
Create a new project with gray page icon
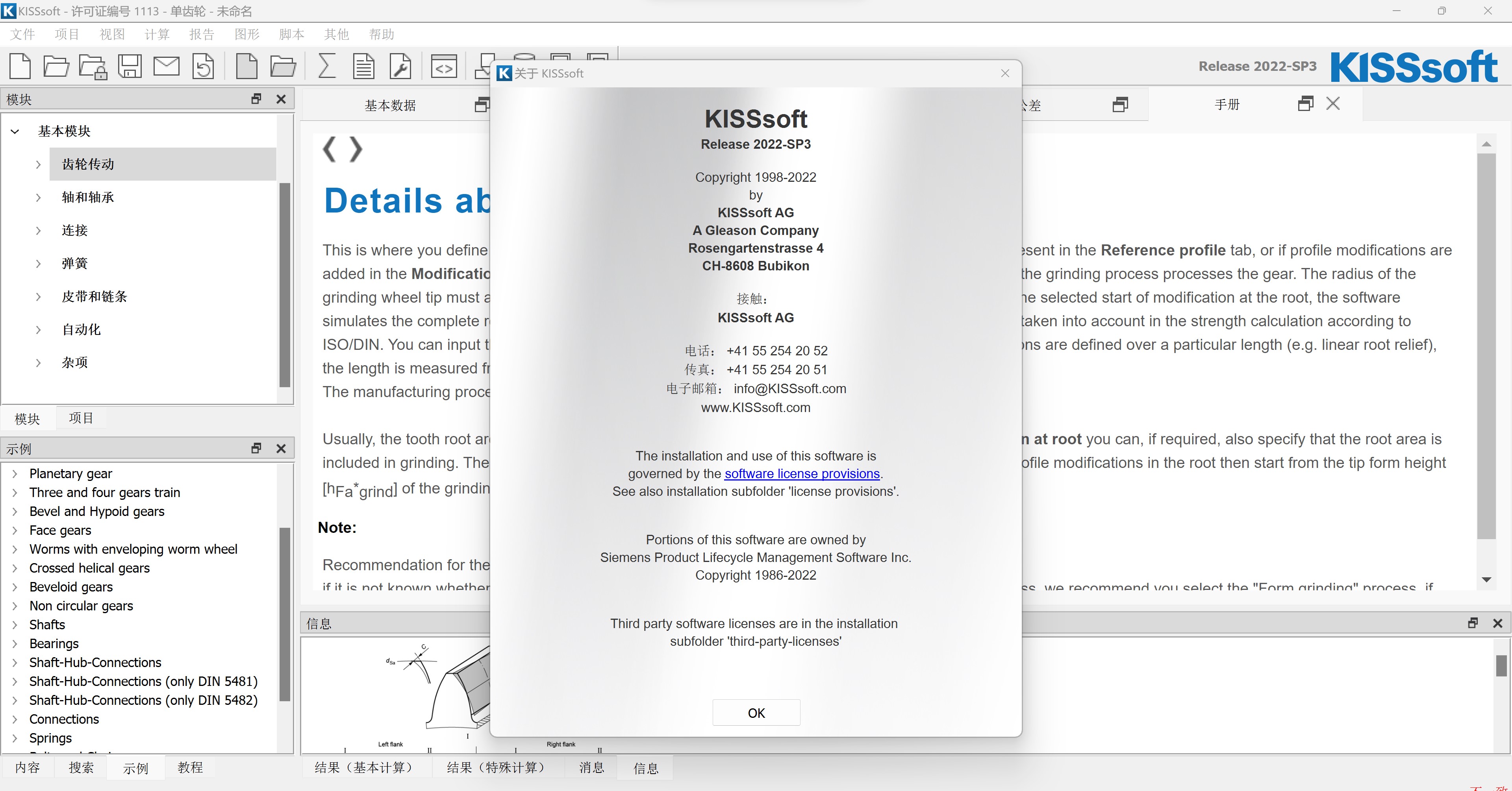click(x=246, y=66)
